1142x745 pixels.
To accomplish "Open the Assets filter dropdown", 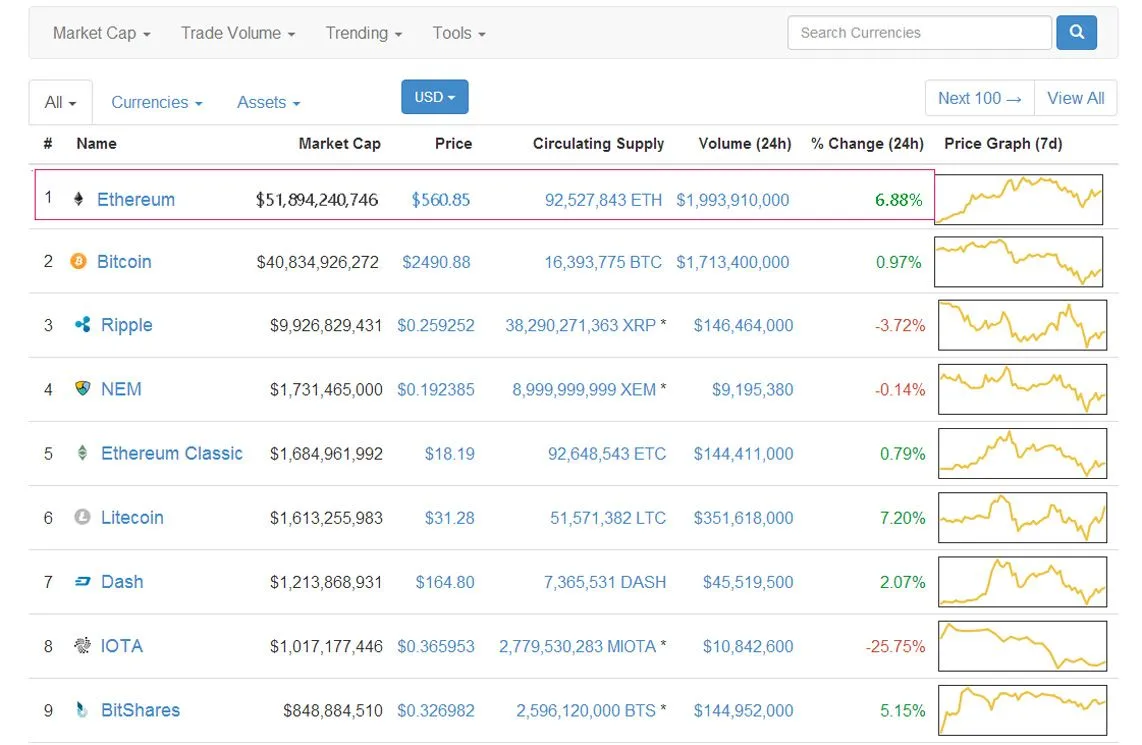I will pos(268,103).
